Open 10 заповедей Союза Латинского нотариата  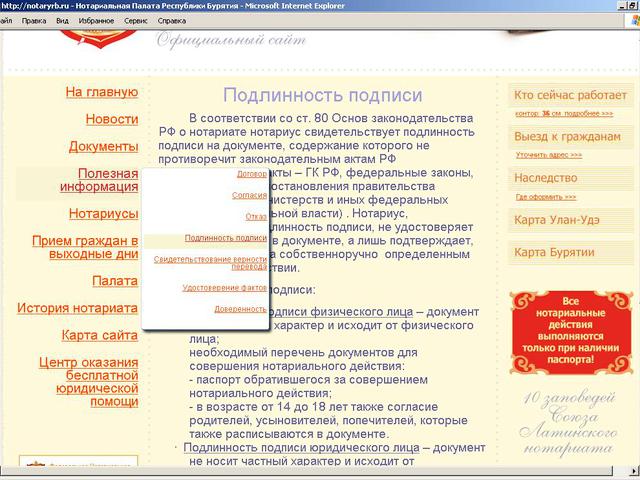569,422
